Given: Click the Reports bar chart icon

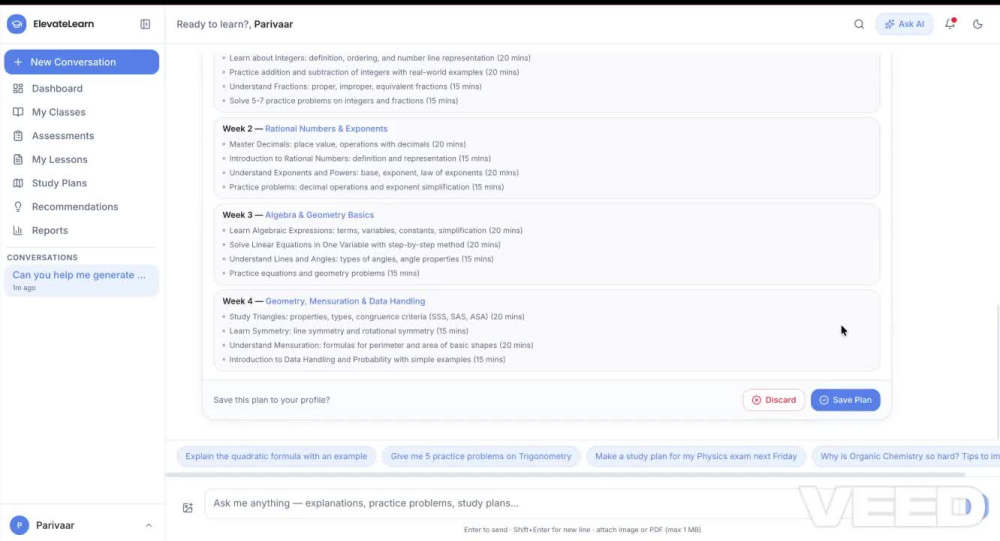Looking at the screenshot, I should [18, 230].
